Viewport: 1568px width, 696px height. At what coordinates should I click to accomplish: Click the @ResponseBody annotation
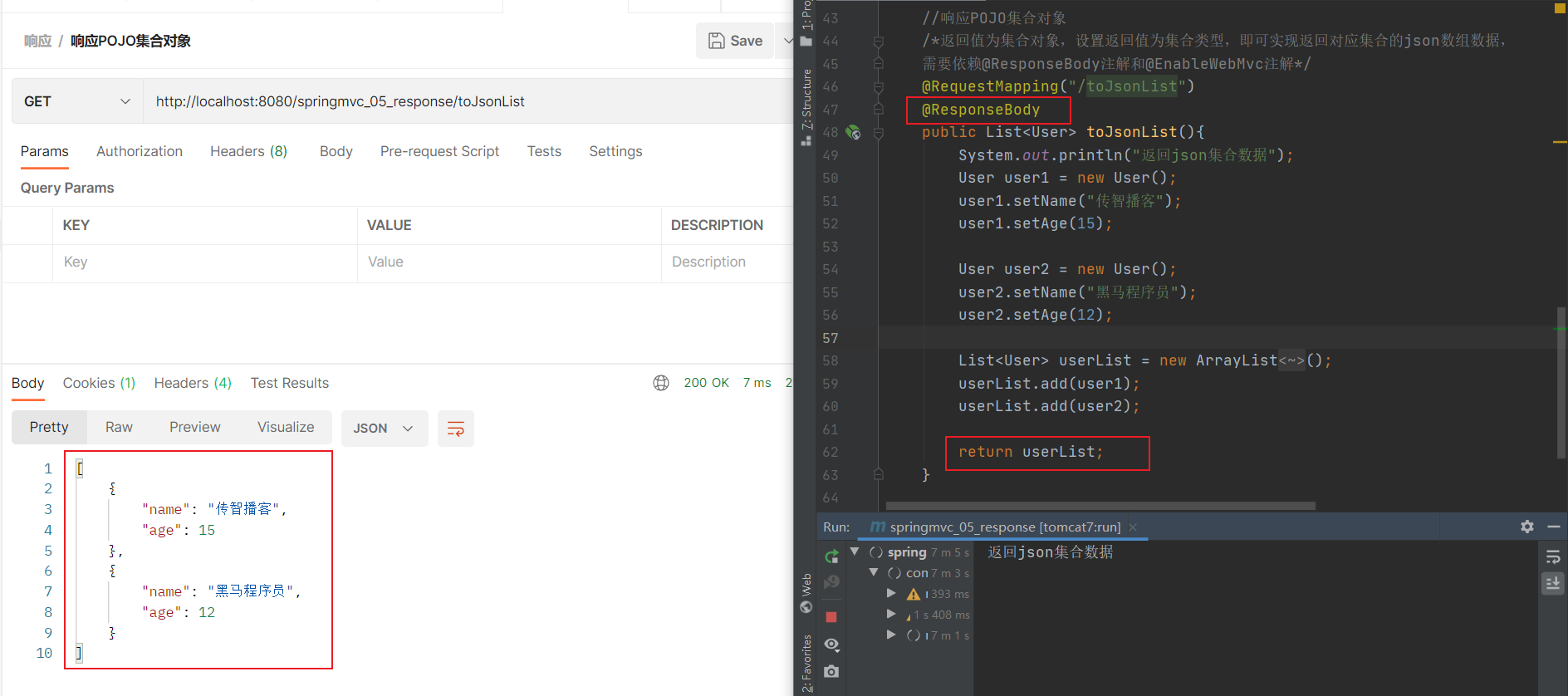pos(981,110)
